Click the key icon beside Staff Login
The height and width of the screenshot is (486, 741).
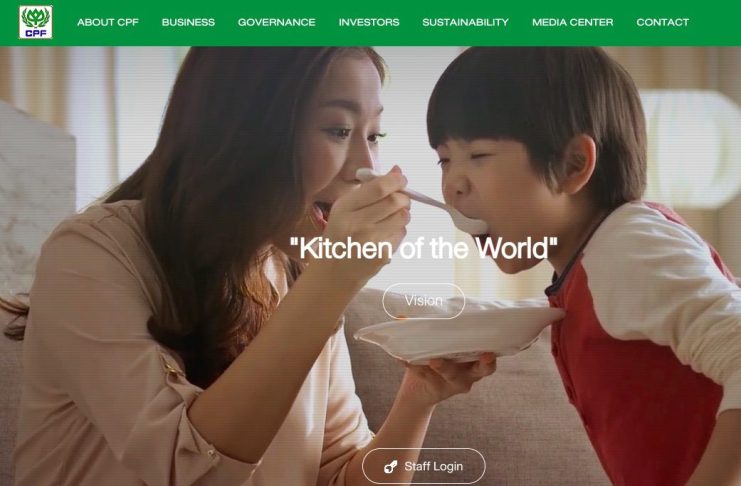coord(390,467)
